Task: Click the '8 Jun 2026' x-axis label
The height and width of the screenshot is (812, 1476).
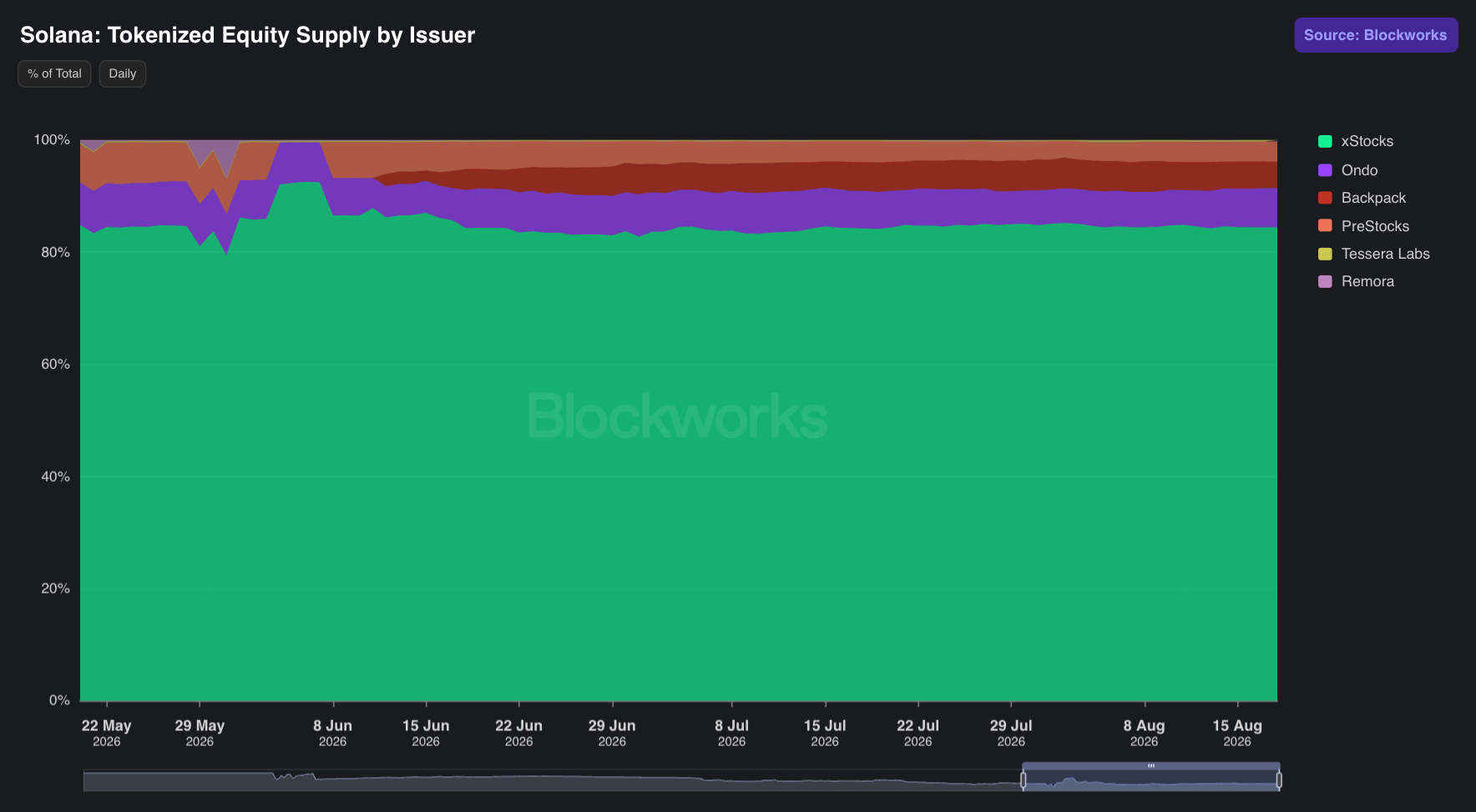Action: 333,733
